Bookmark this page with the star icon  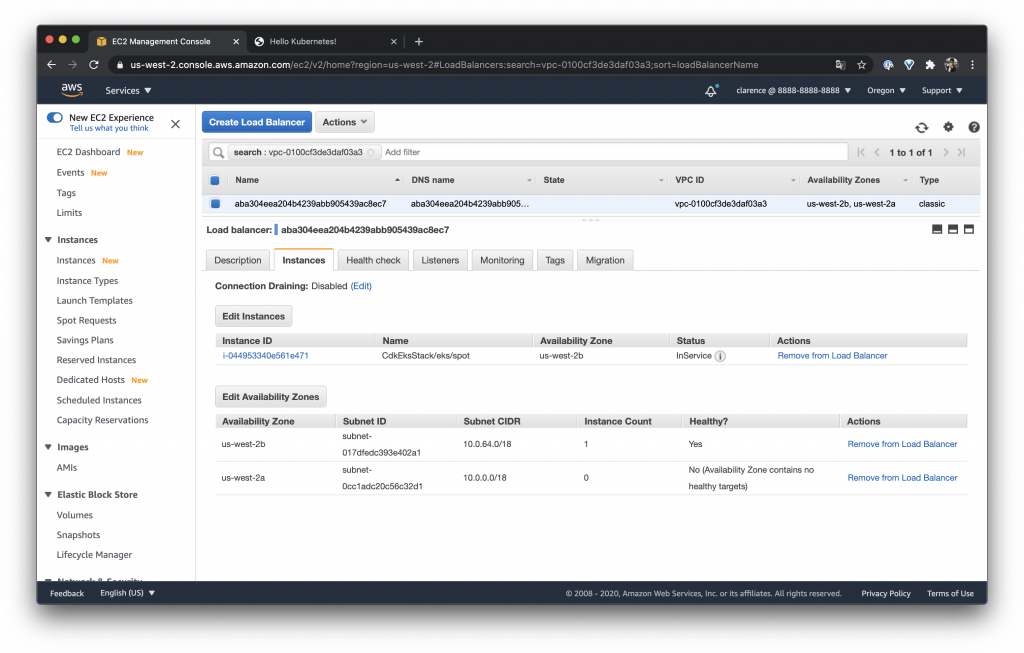[861, 65]
